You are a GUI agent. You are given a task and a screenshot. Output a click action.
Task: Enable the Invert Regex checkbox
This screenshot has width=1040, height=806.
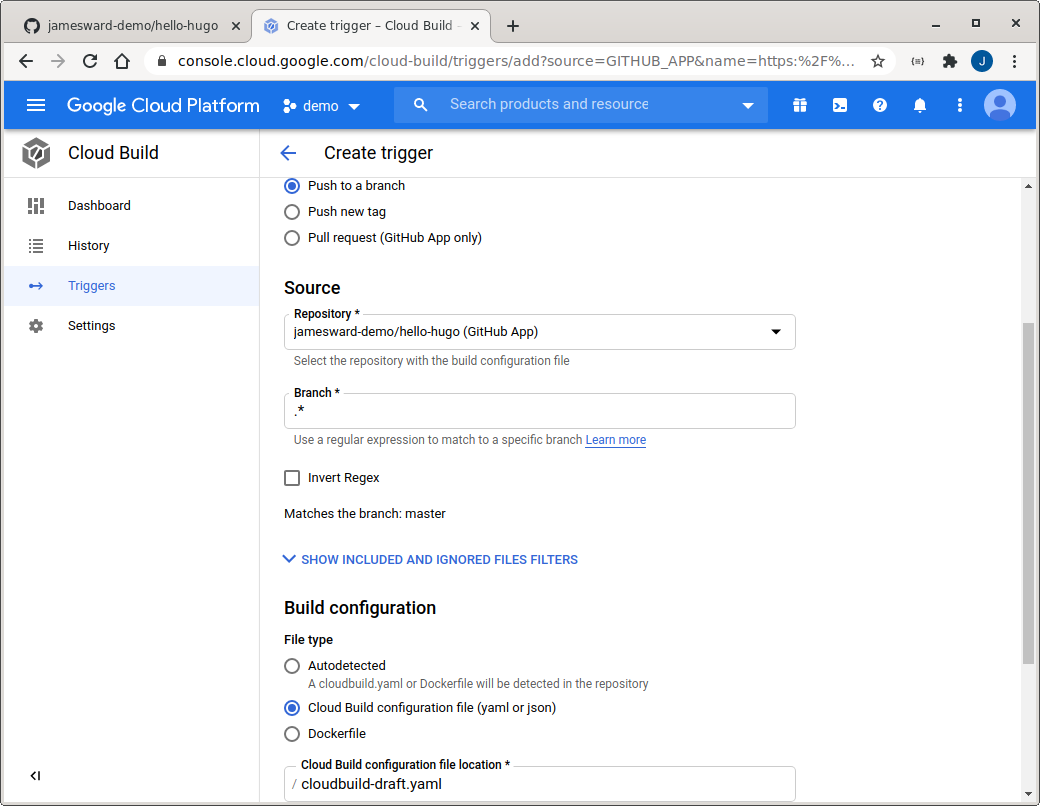(292, 478)
